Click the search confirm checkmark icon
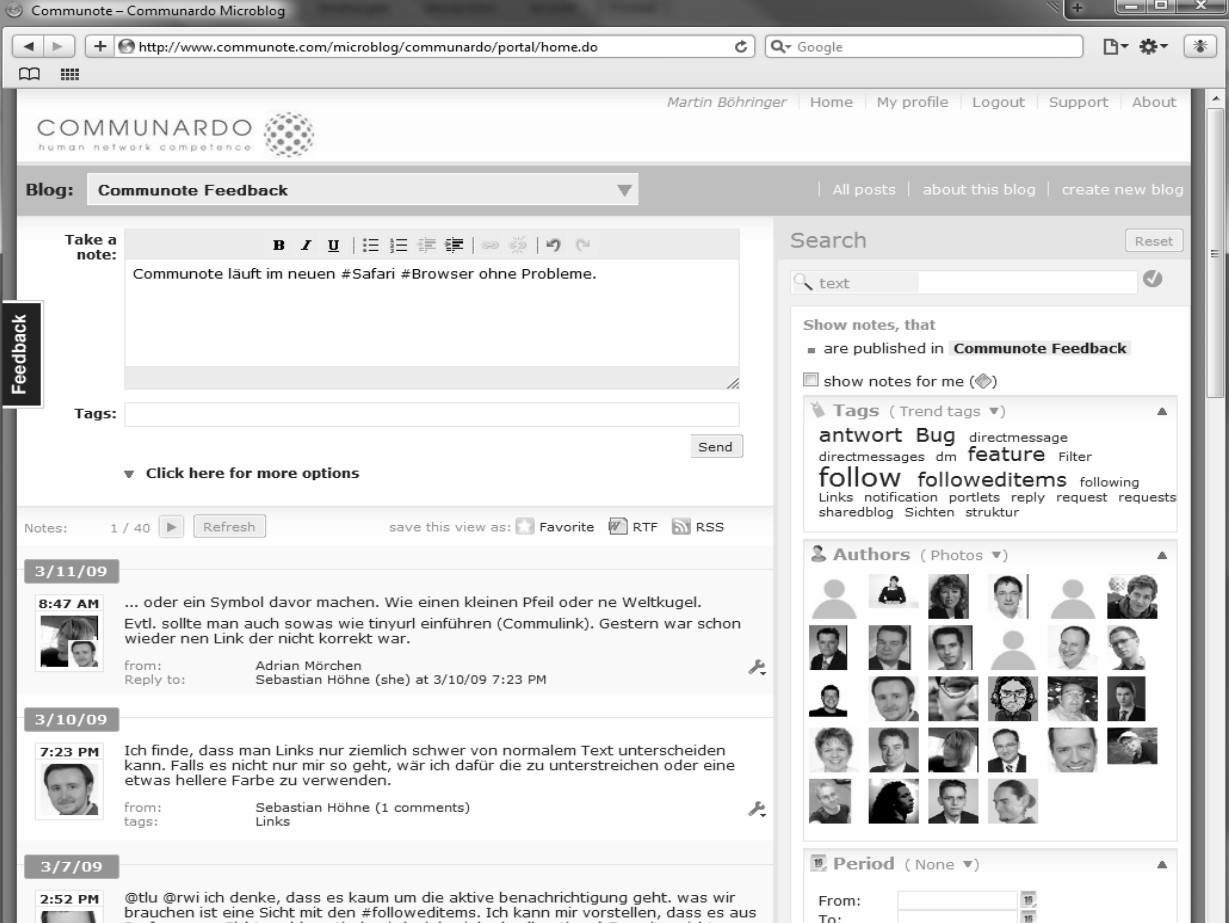Viewport: 1229px width, 923px height. tap(1152, 280)
